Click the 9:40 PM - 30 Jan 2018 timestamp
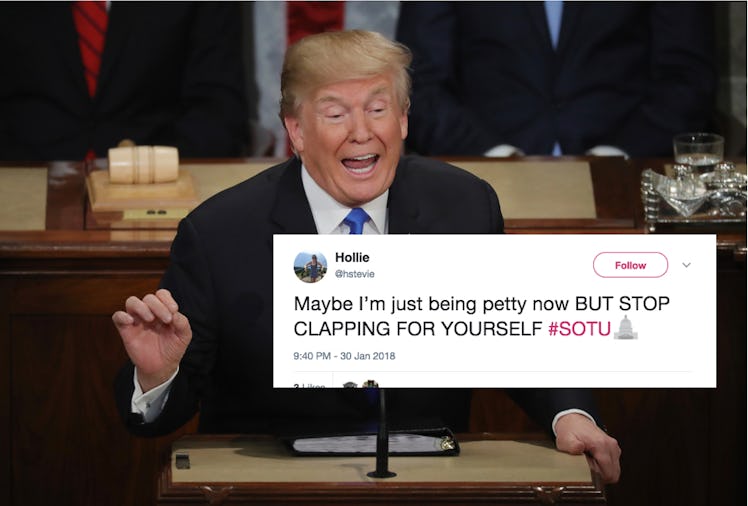Screen dimensions: 748x506 click(x=344, y=356)
